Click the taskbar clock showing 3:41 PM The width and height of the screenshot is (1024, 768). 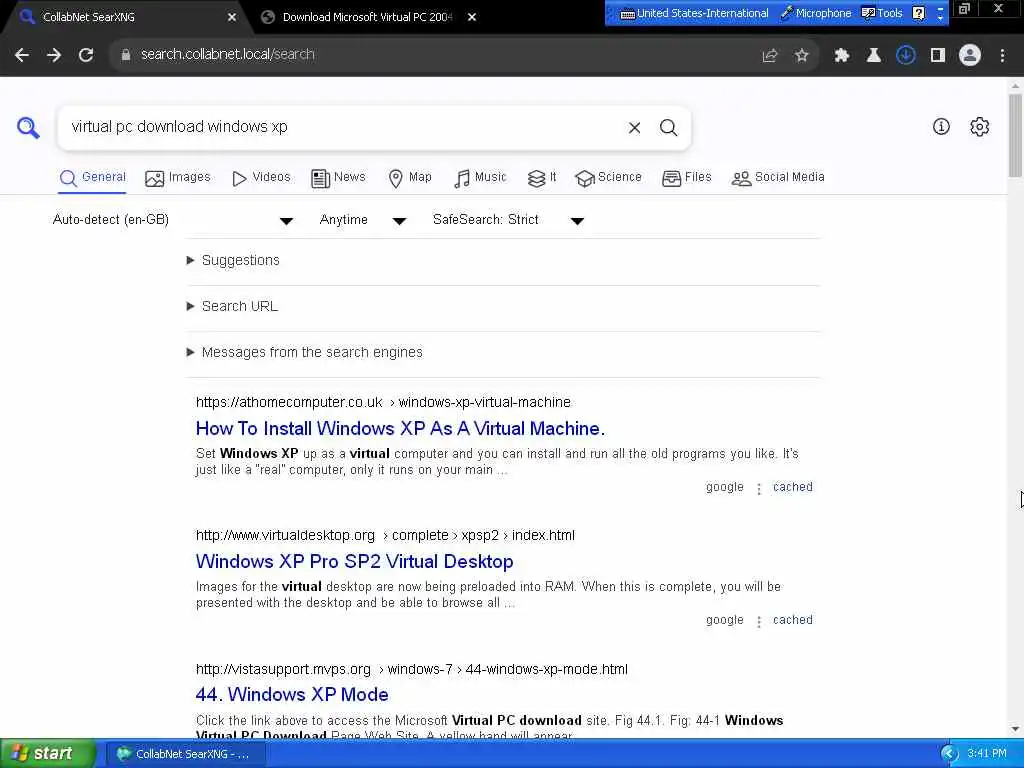pyautogui.click(x=987, y=754)
